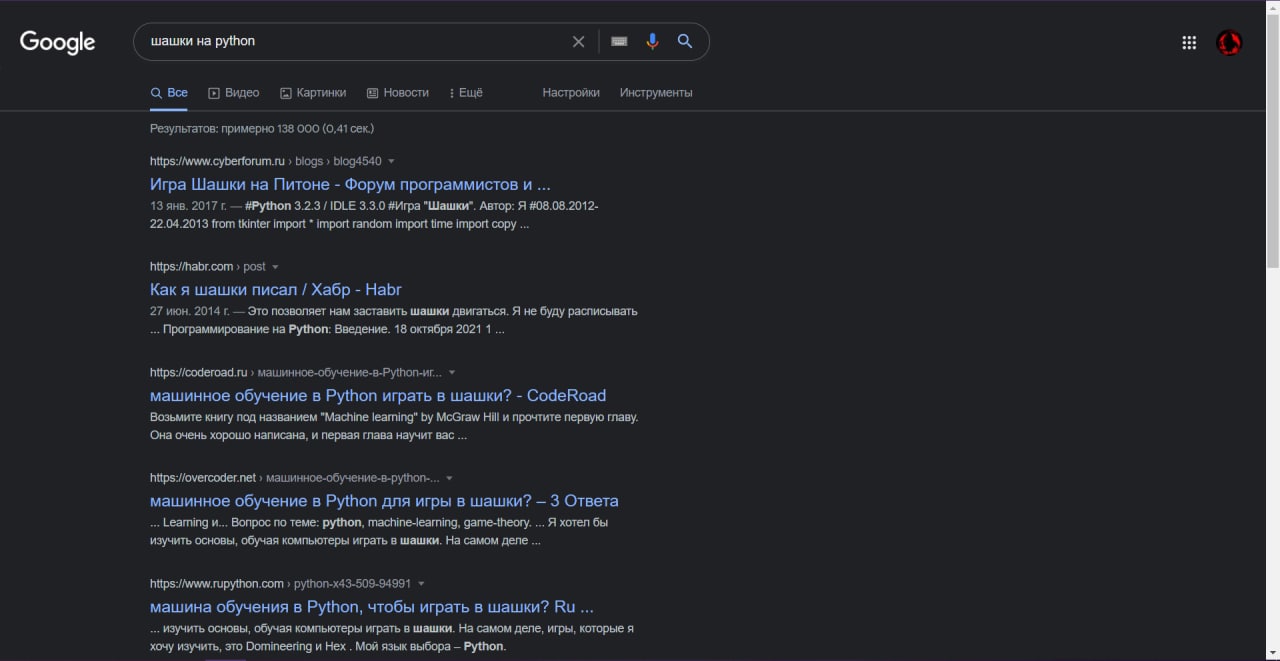Click the coderoad.ru URL breadcrumb
This screenshot has height=661, width=1280.
[295, 372]
